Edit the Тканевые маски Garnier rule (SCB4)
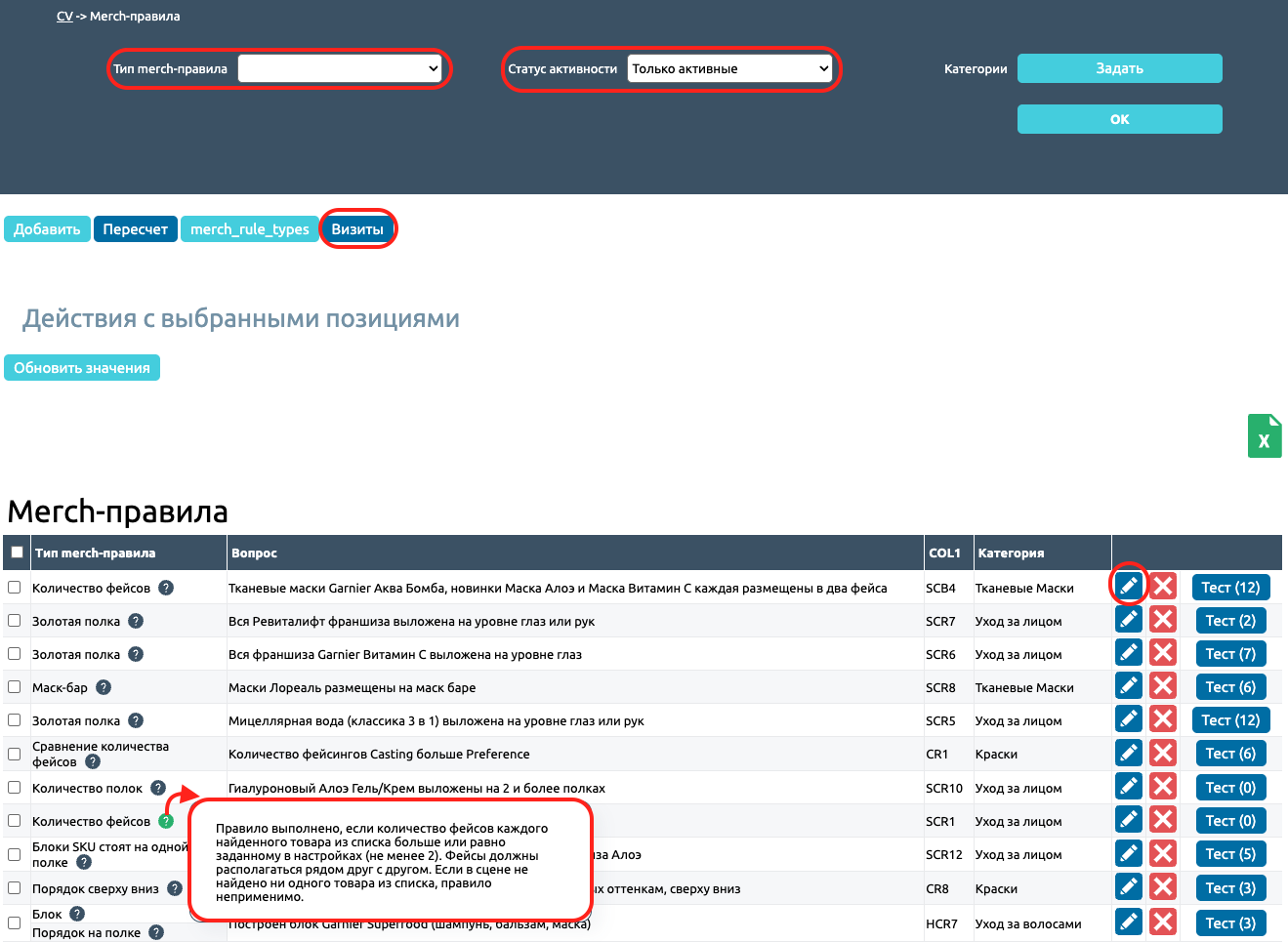1288x942 pixels. coord(1129,587)
